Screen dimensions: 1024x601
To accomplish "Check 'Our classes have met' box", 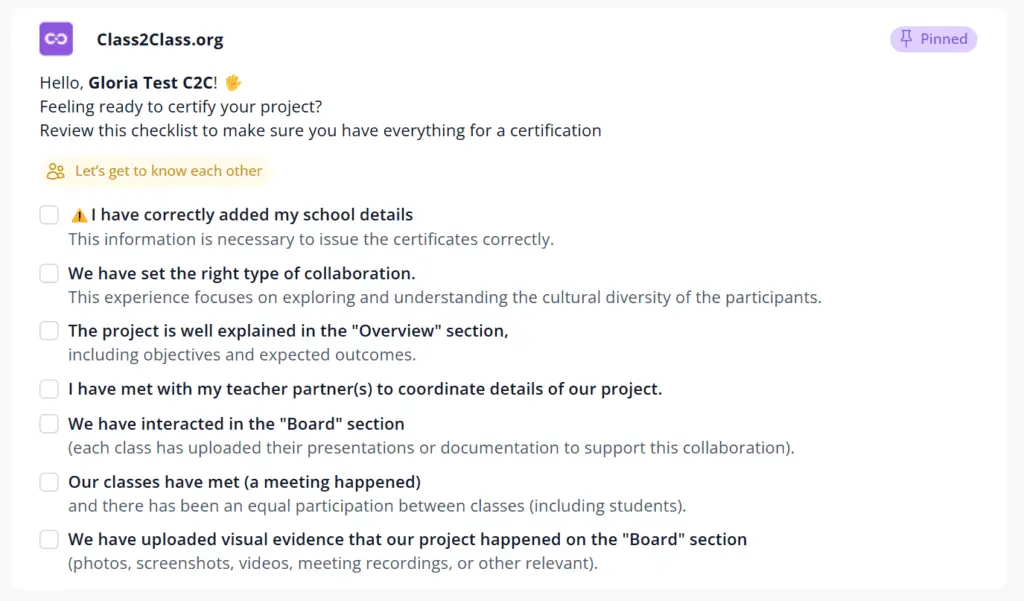I will [x=49, y=482].
